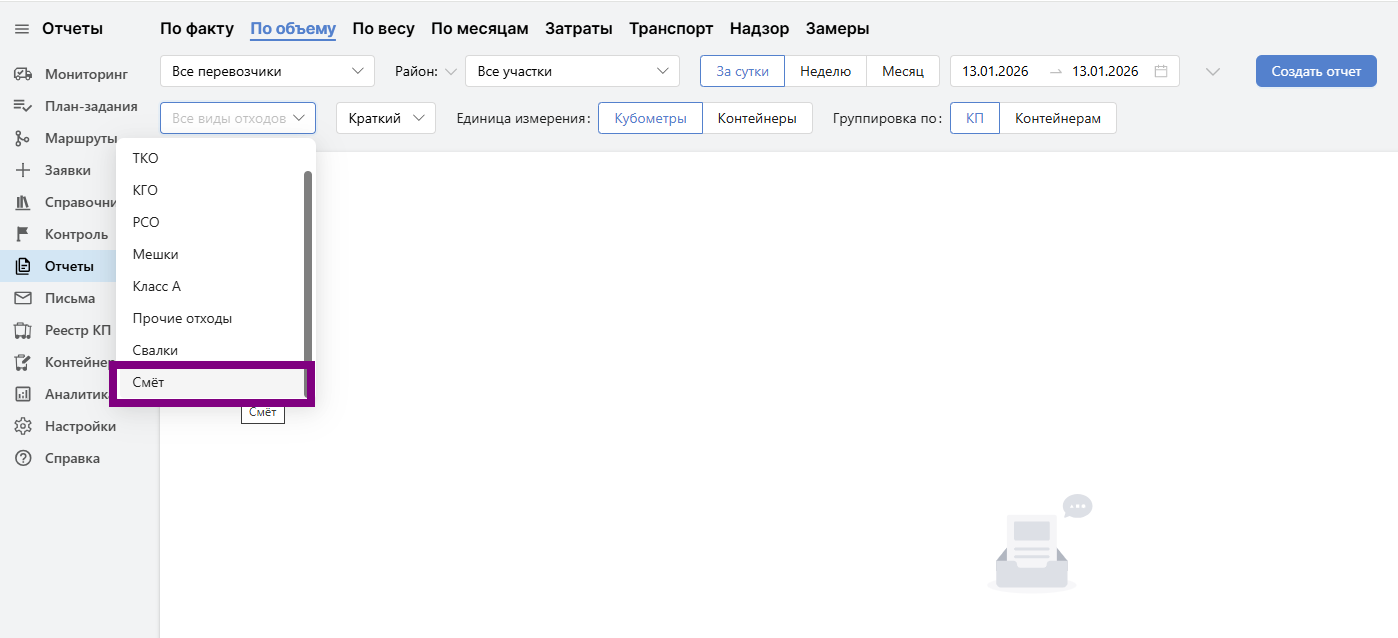Switch grouping to Контейнерам
Screen dimensions: 1398x638
[x=1060, y=117]
